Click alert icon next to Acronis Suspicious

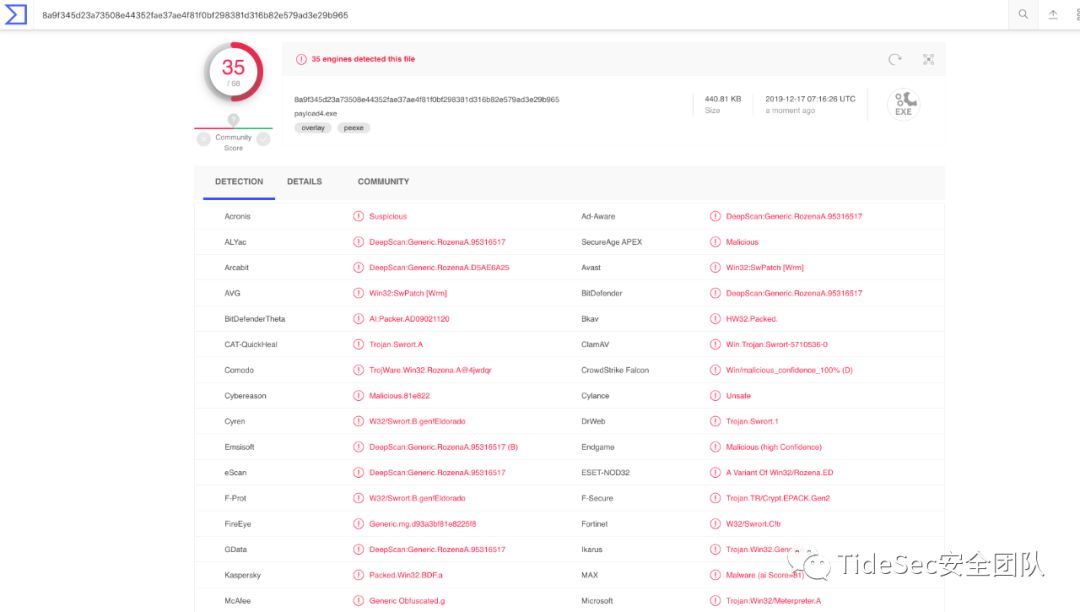358,216
